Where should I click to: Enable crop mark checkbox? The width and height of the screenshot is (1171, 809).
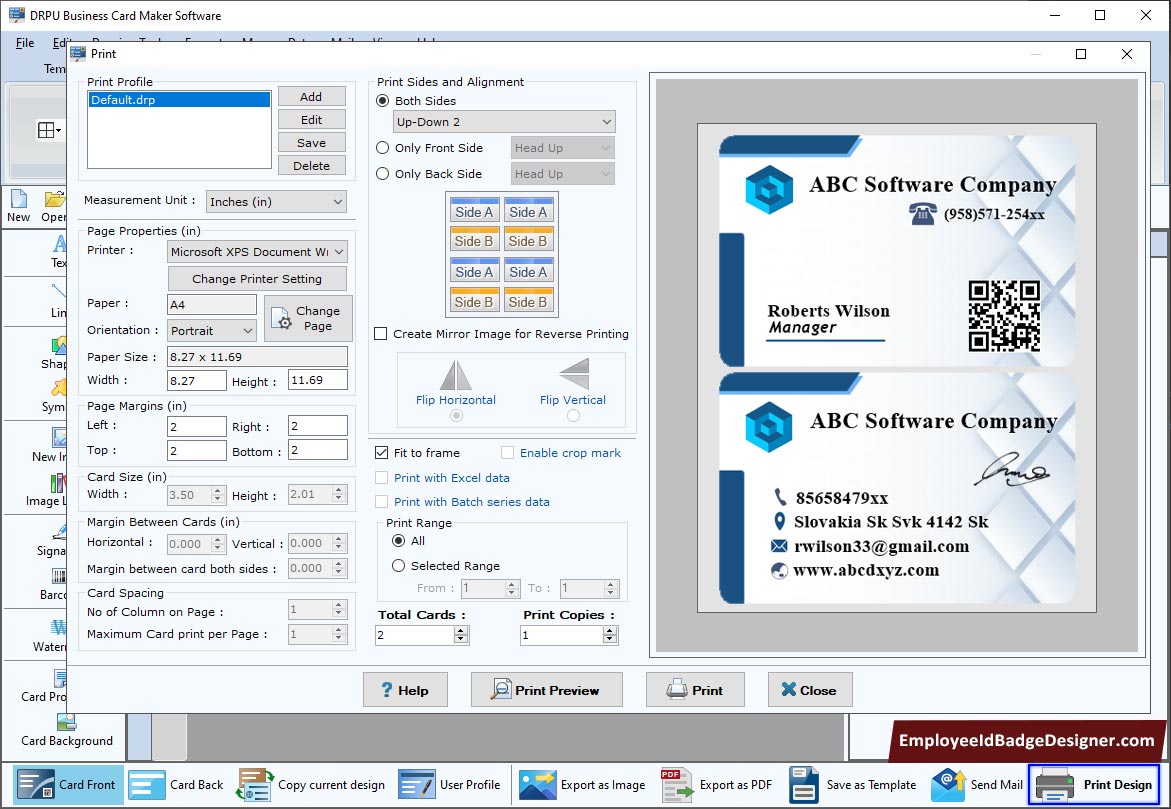508,452
